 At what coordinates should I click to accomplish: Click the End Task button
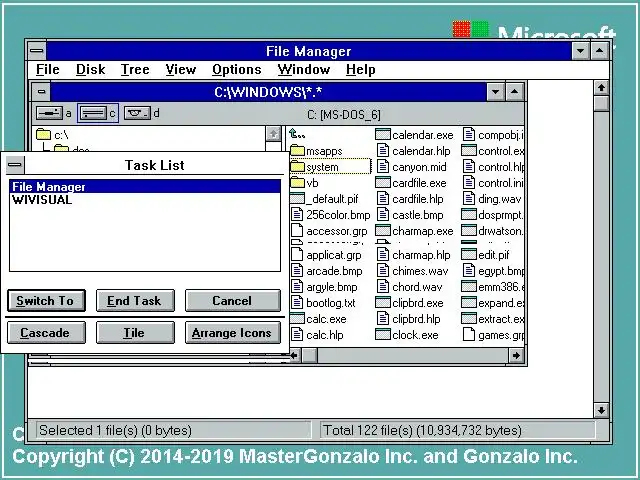[x=135, y=301]
